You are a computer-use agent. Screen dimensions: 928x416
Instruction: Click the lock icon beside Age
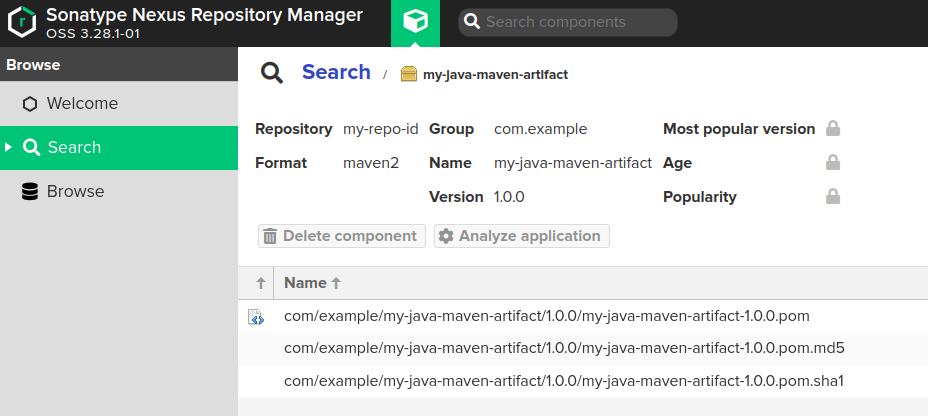833,162
